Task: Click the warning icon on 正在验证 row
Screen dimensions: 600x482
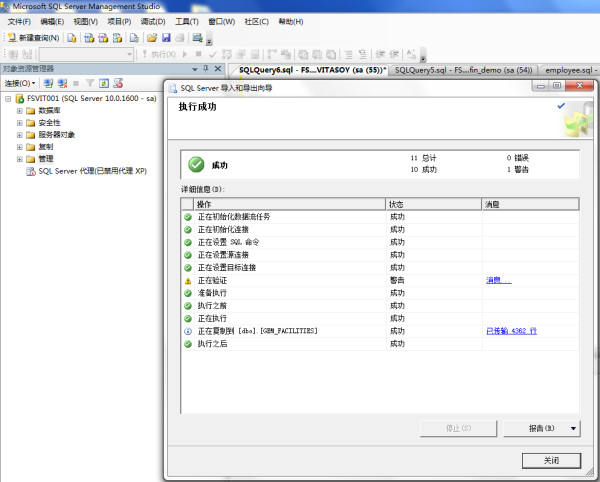Action: tap(188, 281)
